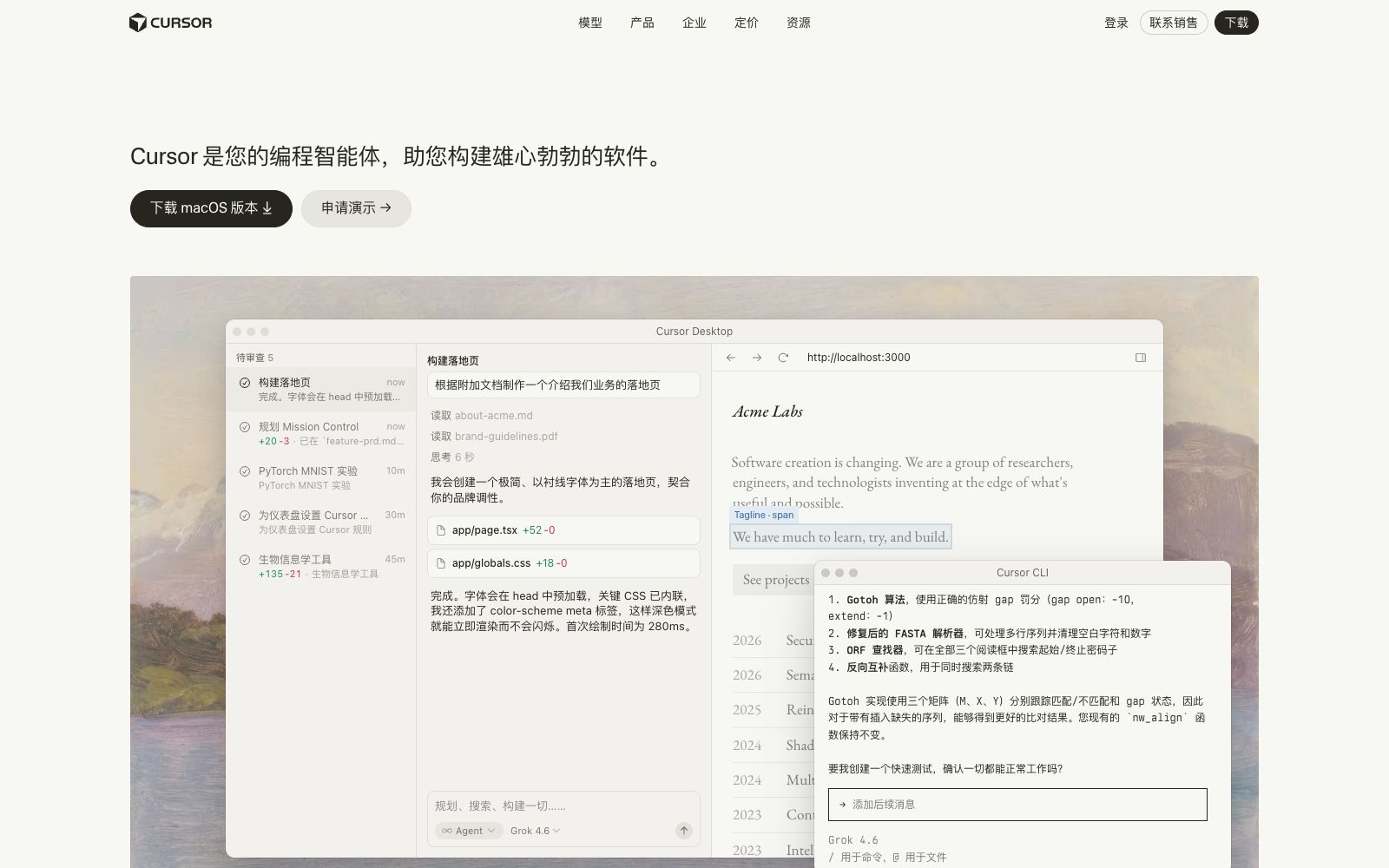Viewport: 1389px width, 868px height.
Task: Click the status check icon for 生物信息学工具
Action: [x=245, y=560]
